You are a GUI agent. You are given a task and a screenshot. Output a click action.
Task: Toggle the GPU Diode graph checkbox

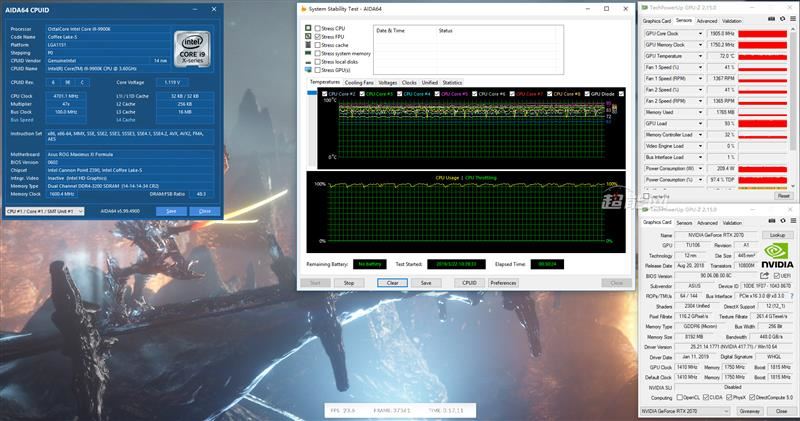[x=587, y=94]
